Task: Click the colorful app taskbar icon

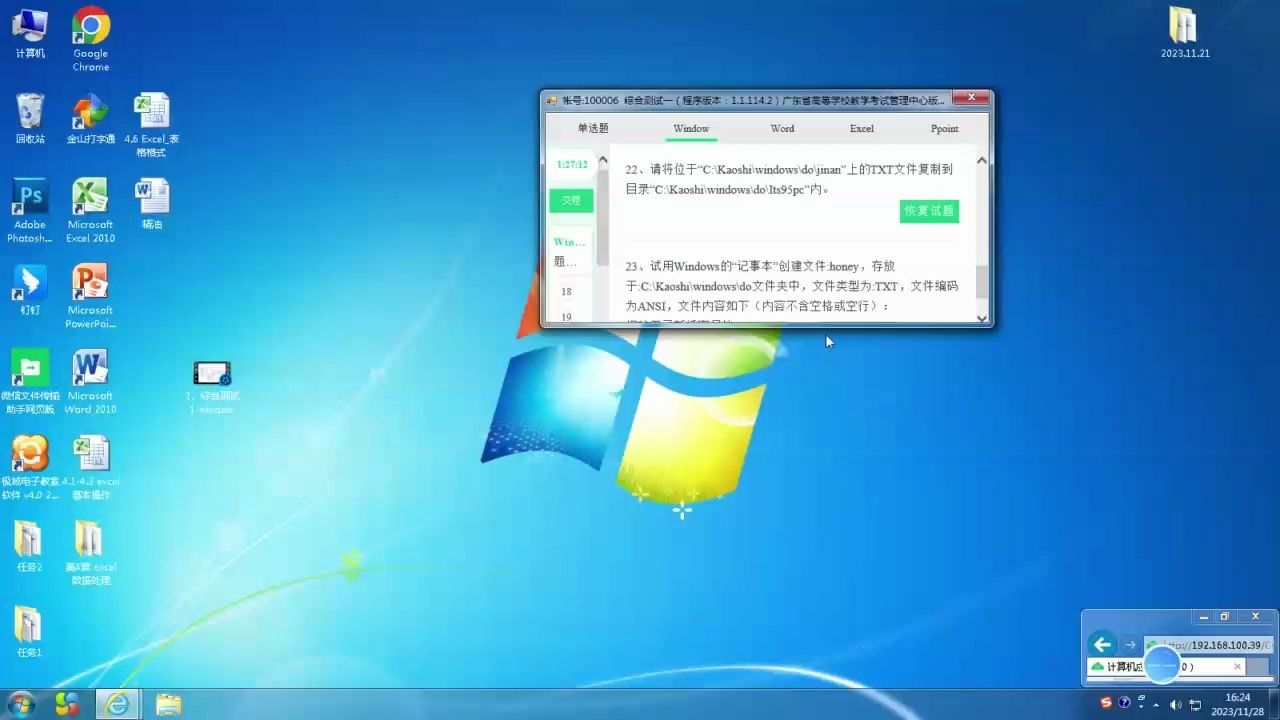Action: pos(67,704)
